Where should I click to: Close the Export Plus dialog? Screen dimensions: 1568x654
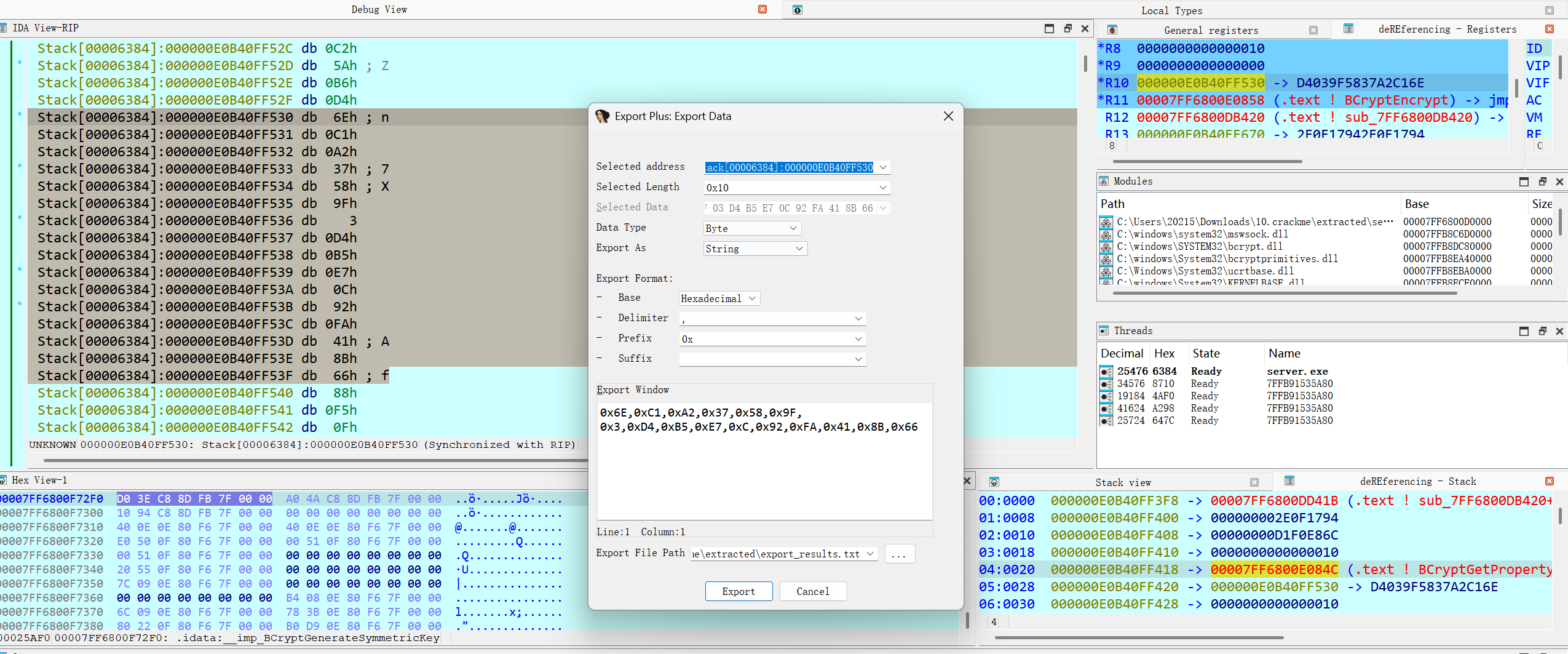[x=948, y=116]
